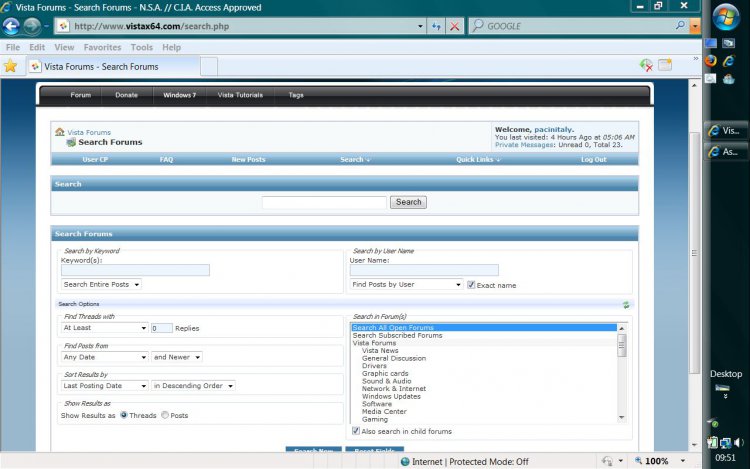750x469 pixels.
Task: Select the Threads radio button
Action: pyautogui.click(x=124, y=414)
